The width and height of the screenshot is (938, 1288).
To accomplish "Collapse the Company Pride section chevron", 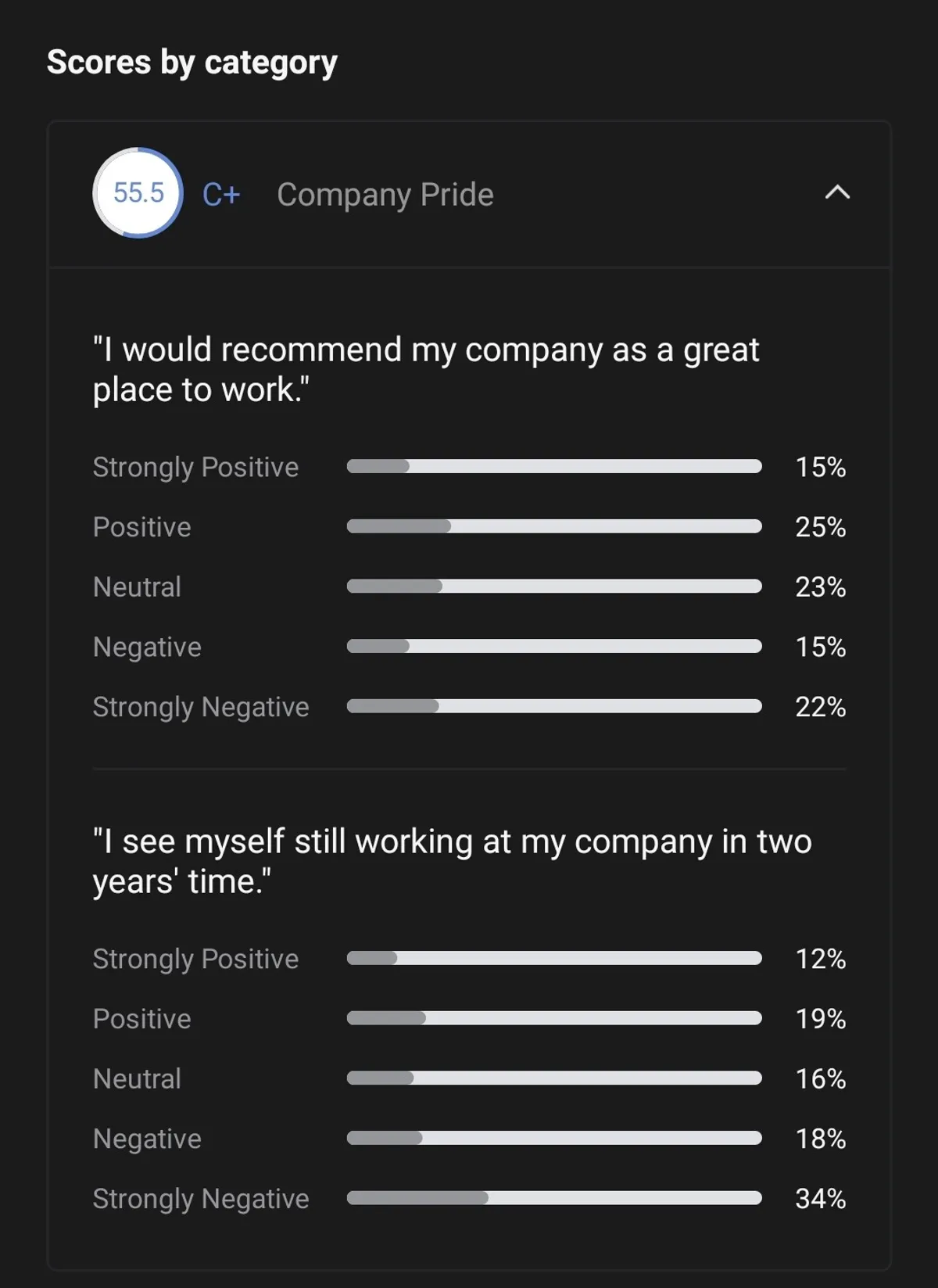I will point(837,192).
